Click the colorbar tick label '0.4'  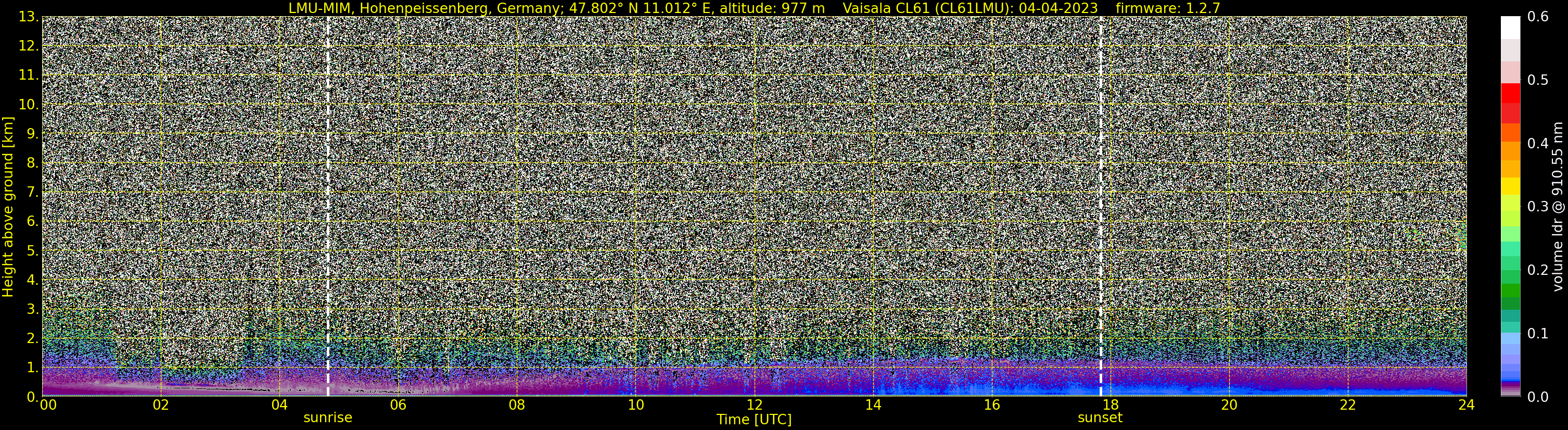[1538, 143]
